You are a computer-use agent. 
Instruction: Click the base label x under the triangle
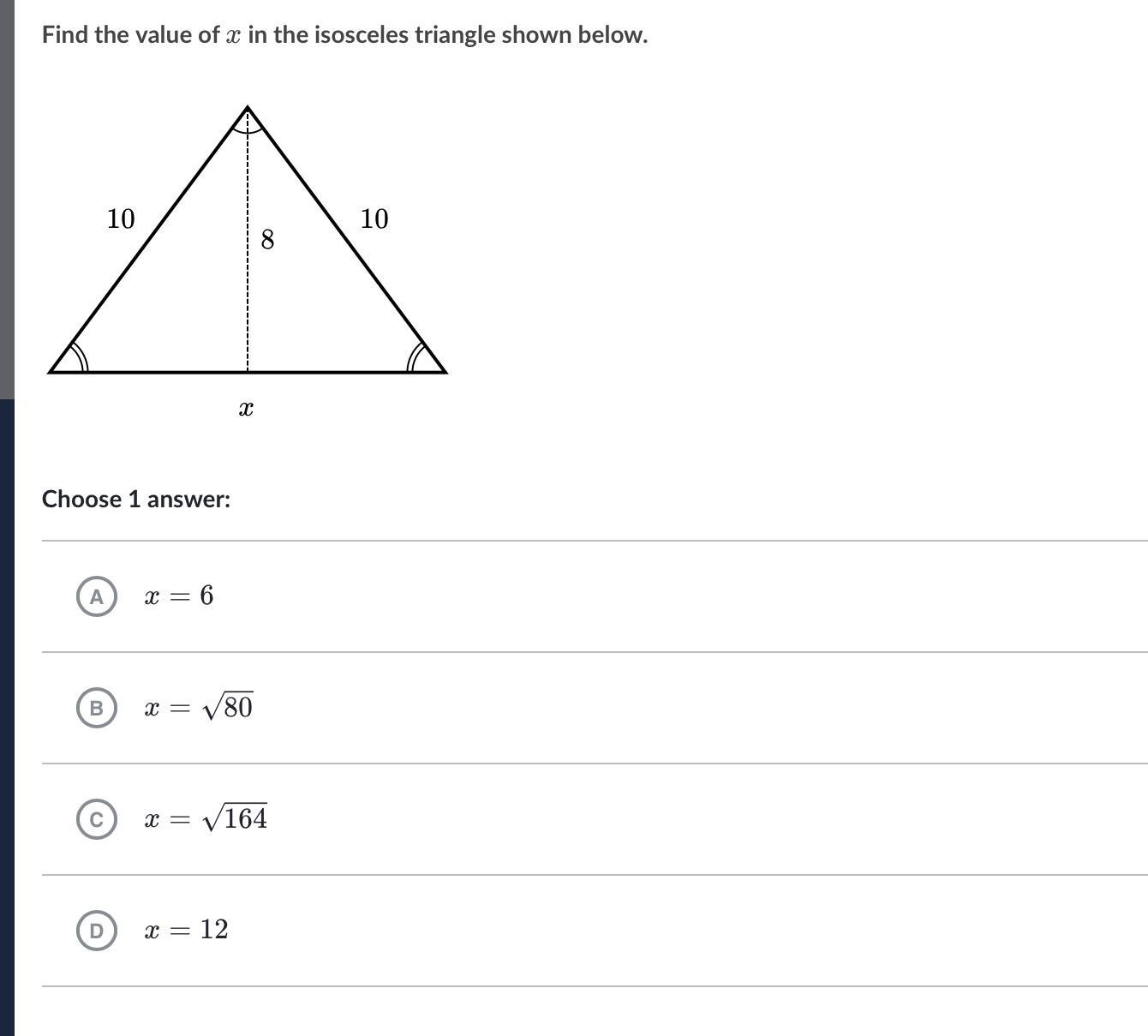pos(246,410)
